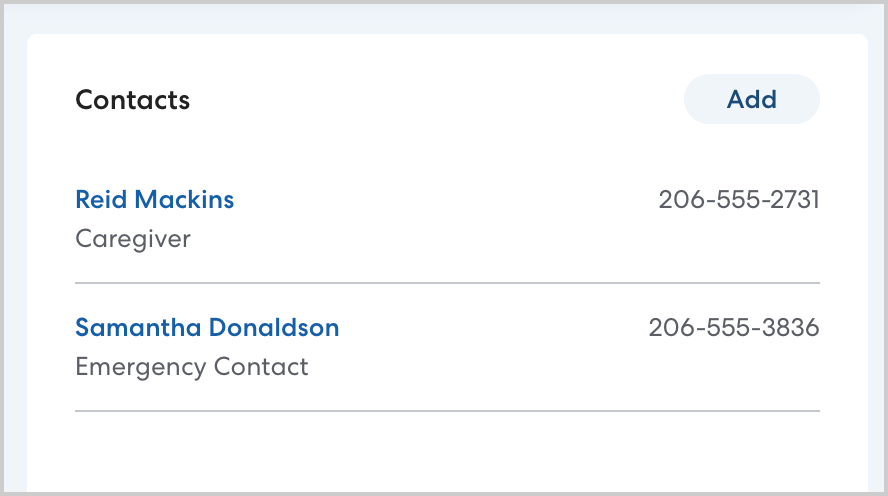
Task: Click the divider line below Emergency Contact
Action: [x=447, y=411]
